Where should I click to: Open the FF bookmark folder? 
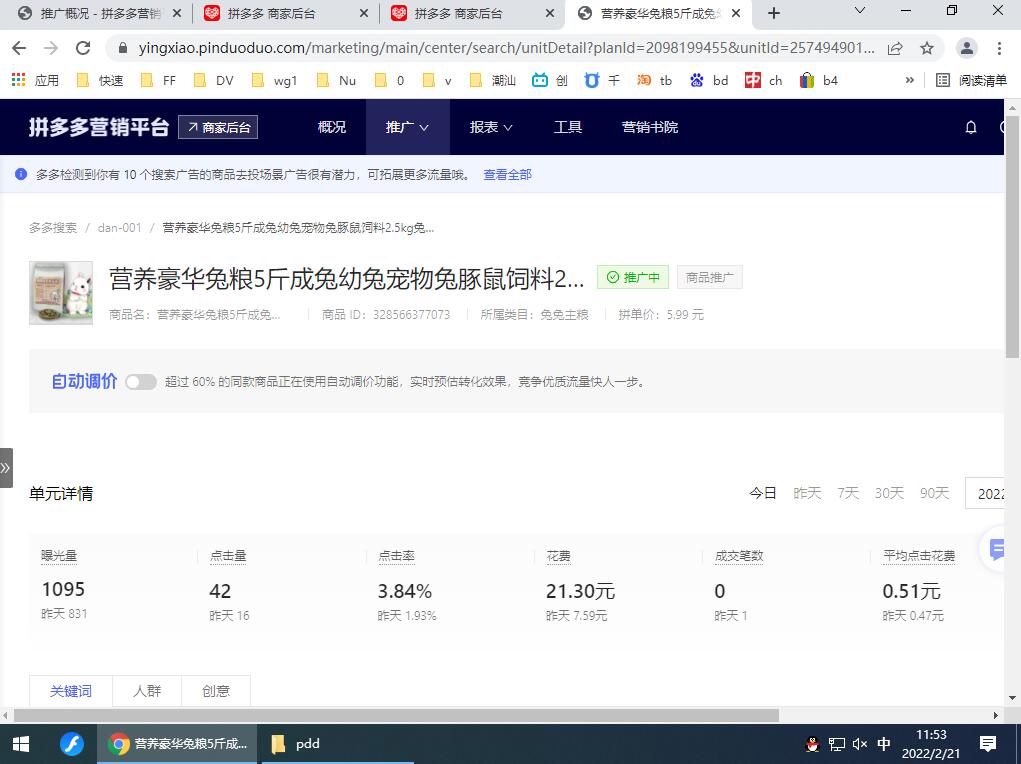click(158, 80)
